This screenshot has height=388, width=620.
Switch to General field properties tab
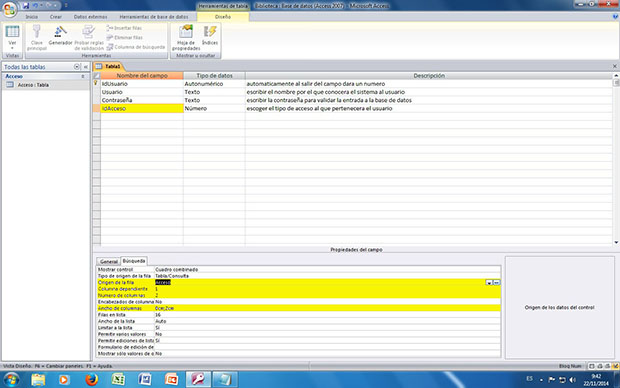[108, 261]
